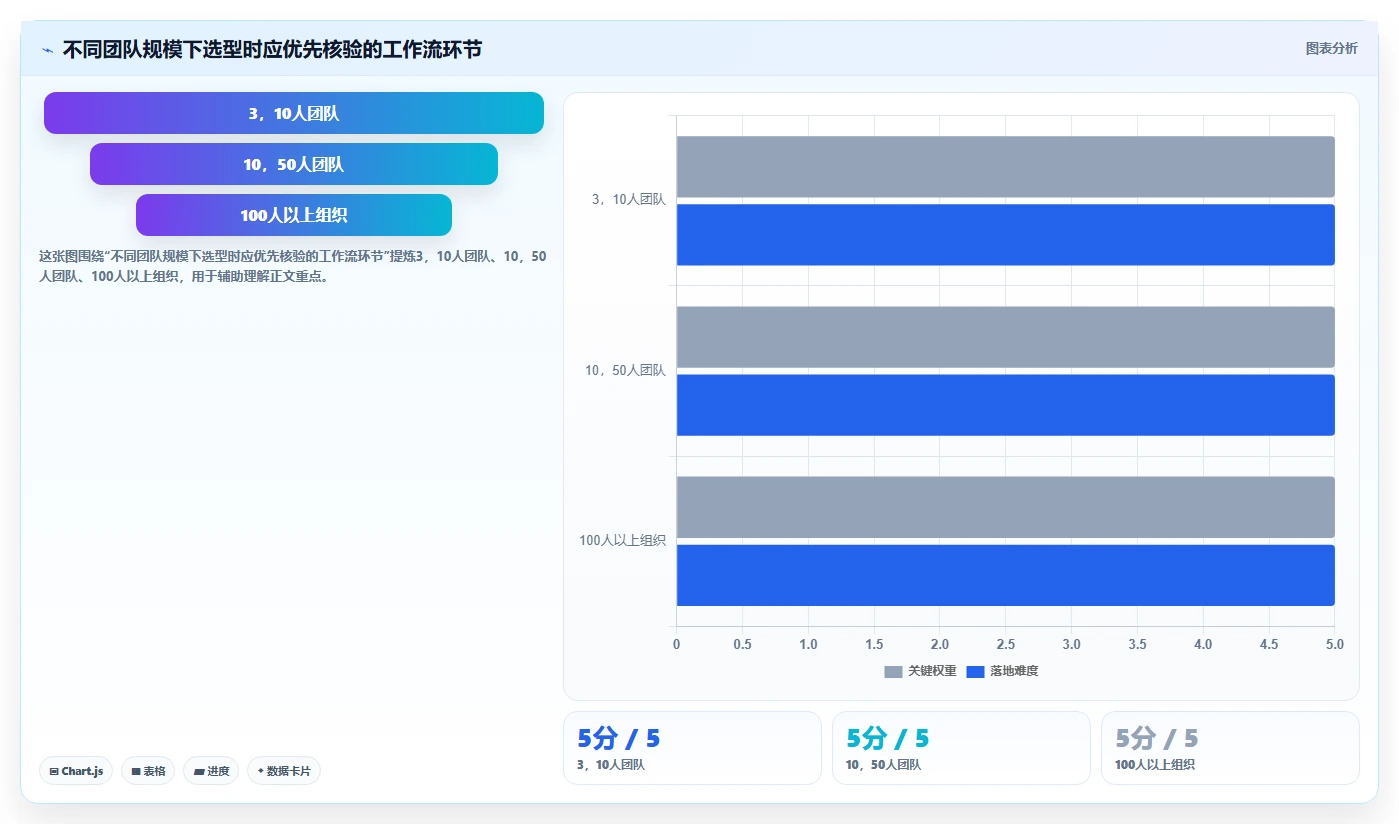
Task: Click the 进度 tag chip
Action: click(211, 771)
